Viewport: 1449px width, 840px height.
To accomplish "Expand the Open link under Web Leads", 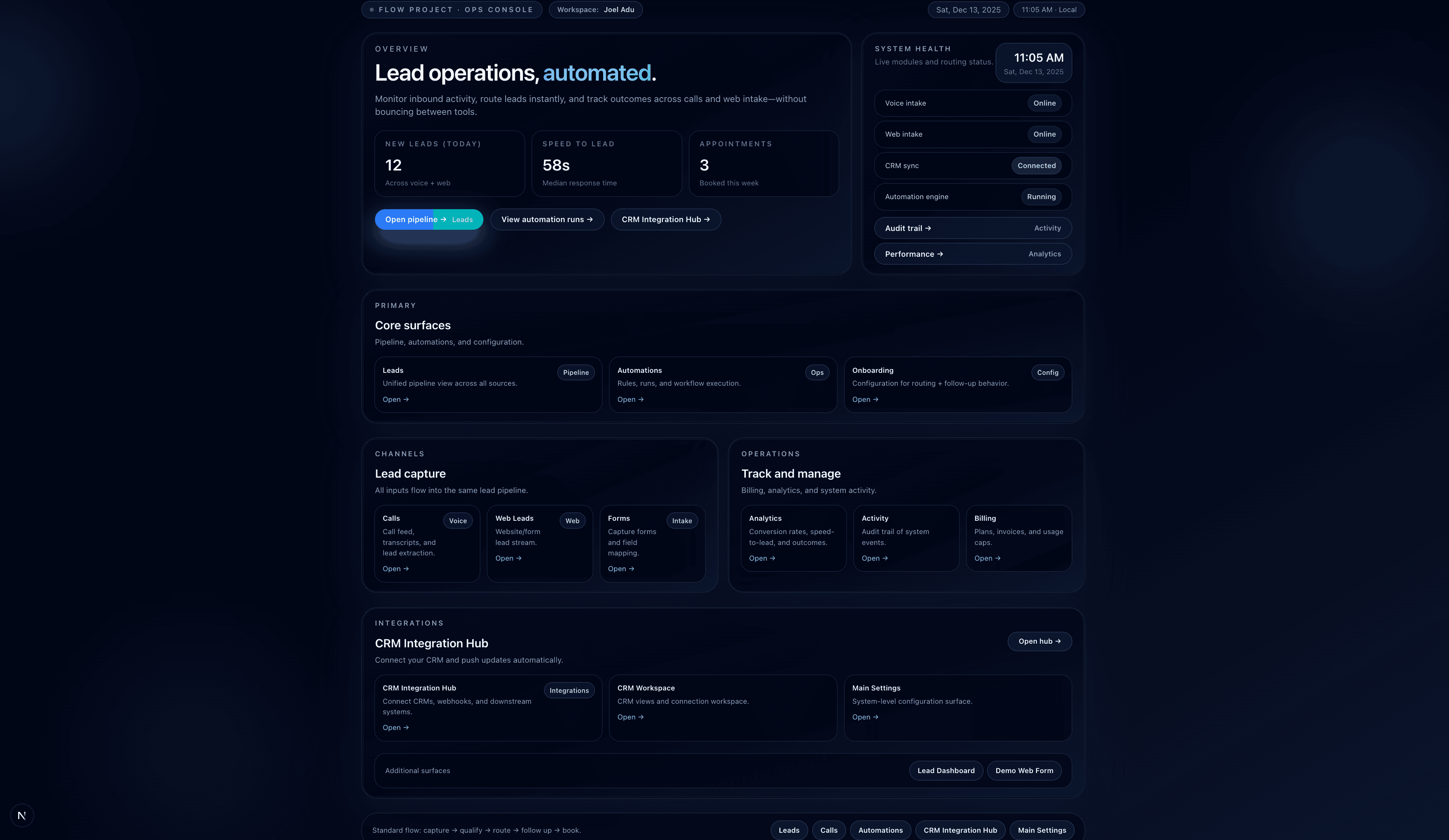I will (508, 558).
